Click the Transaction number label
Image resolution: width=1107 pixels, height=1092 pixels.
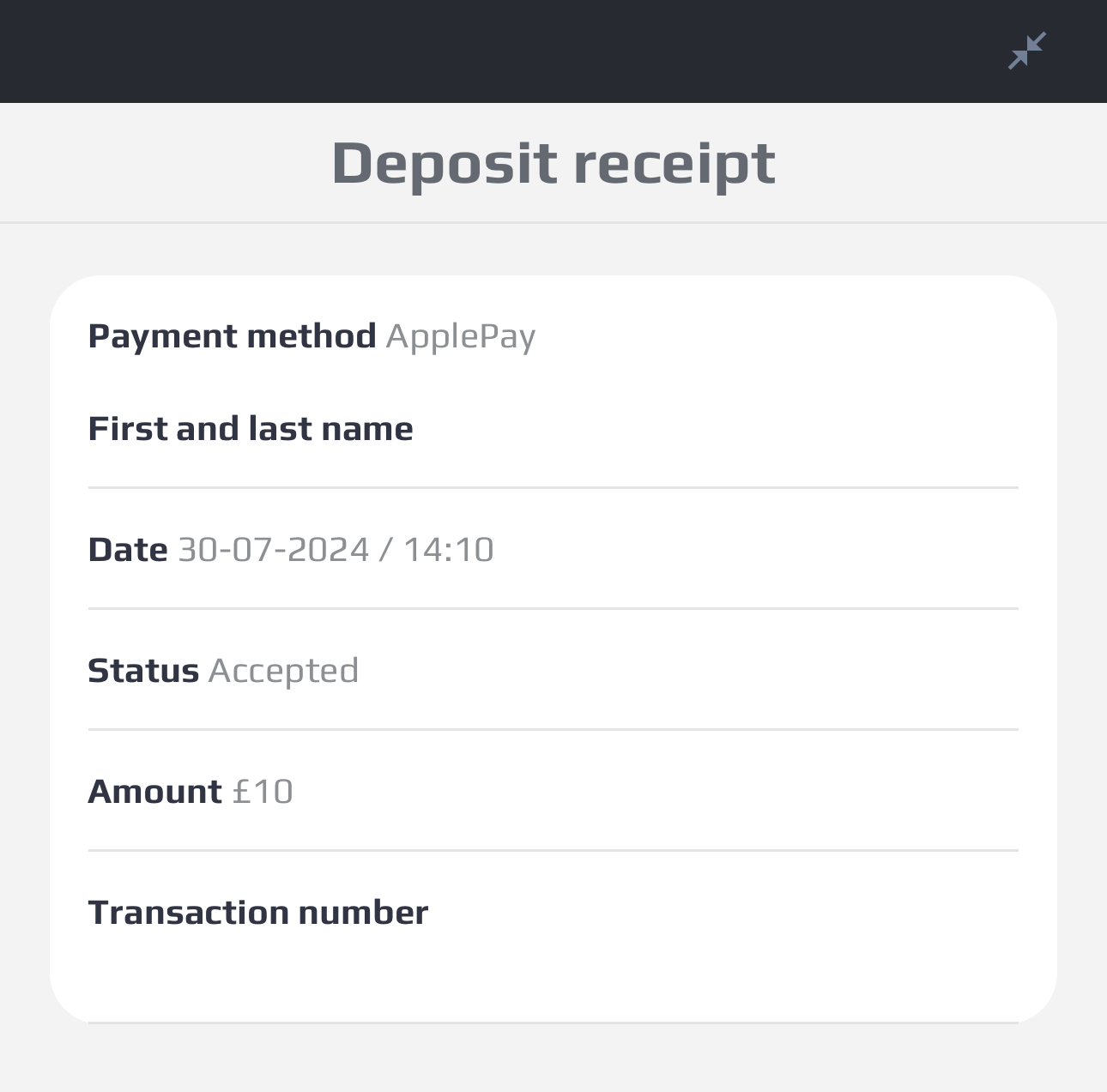point(258,913)
